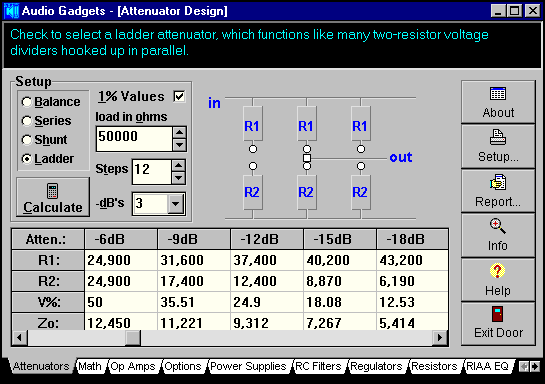Screen dimensions: 545x384
Task: Open Help question mark button
Action: 498,280
